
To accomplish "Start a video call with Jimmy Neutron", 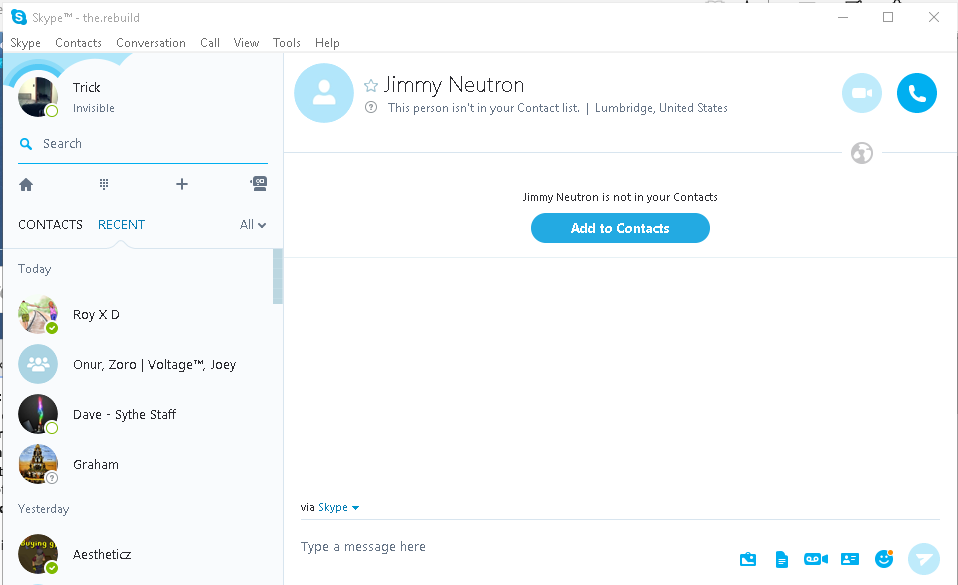I will tap(861, 93).
